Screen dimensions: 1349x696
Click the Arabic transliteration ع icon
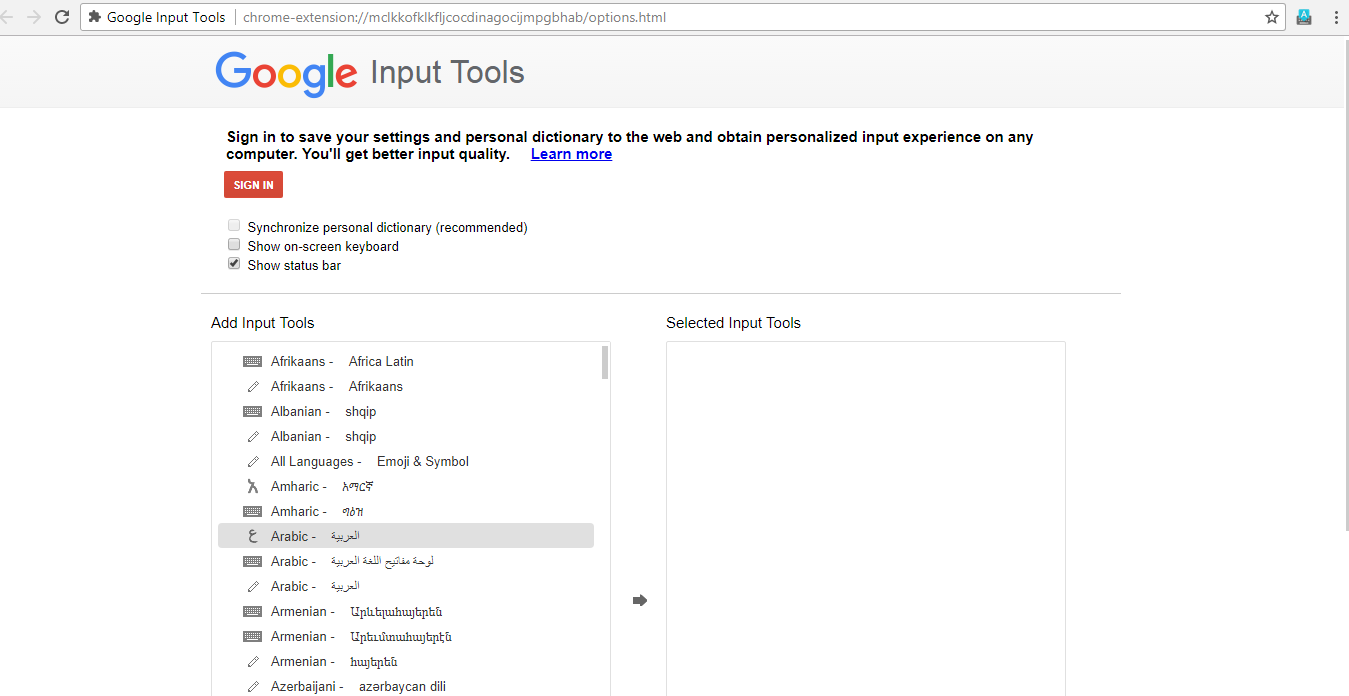point(253,537)
